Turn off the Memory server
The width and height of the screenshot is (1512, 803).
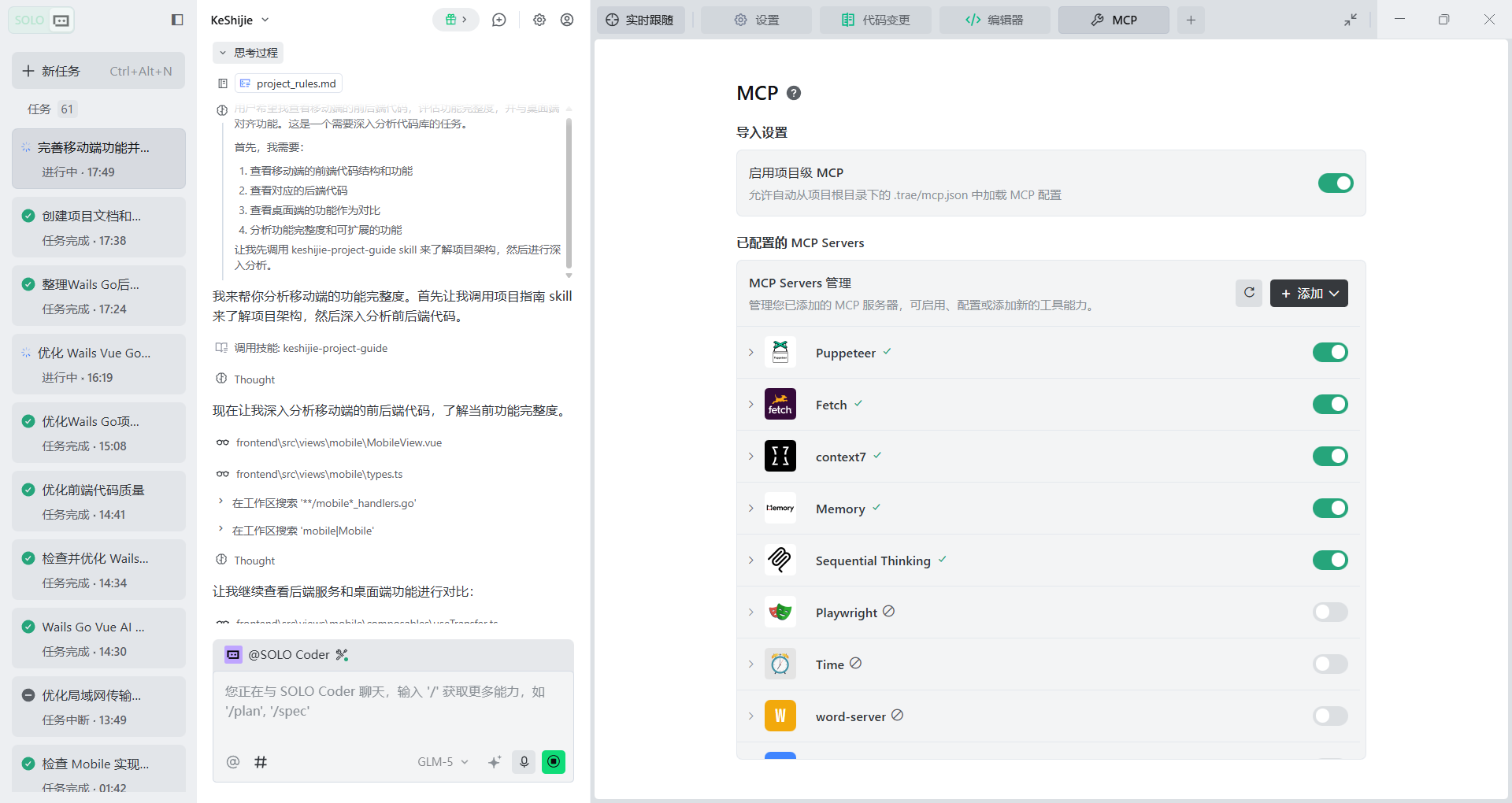pos(1330,508)
